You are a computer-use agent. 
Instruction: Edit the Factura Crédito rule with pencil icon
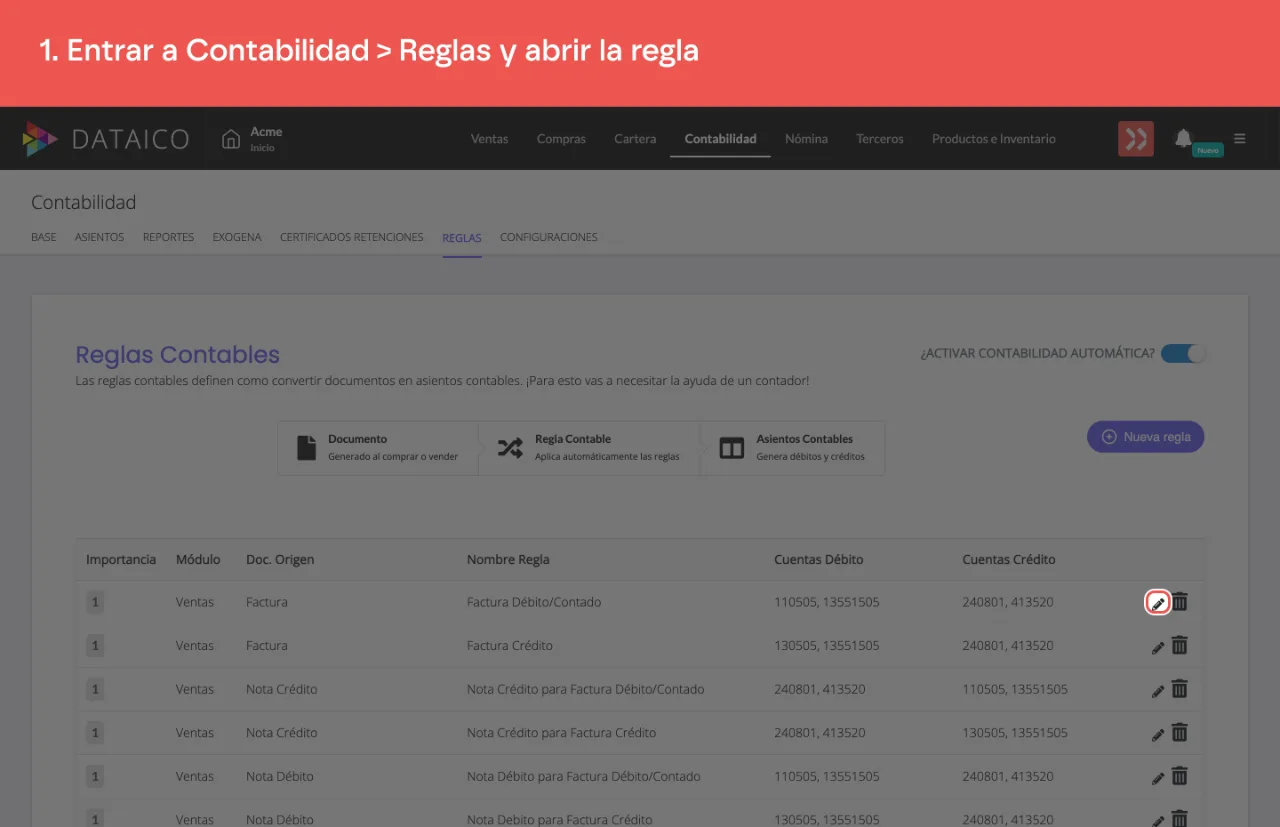pos(1158,647)
